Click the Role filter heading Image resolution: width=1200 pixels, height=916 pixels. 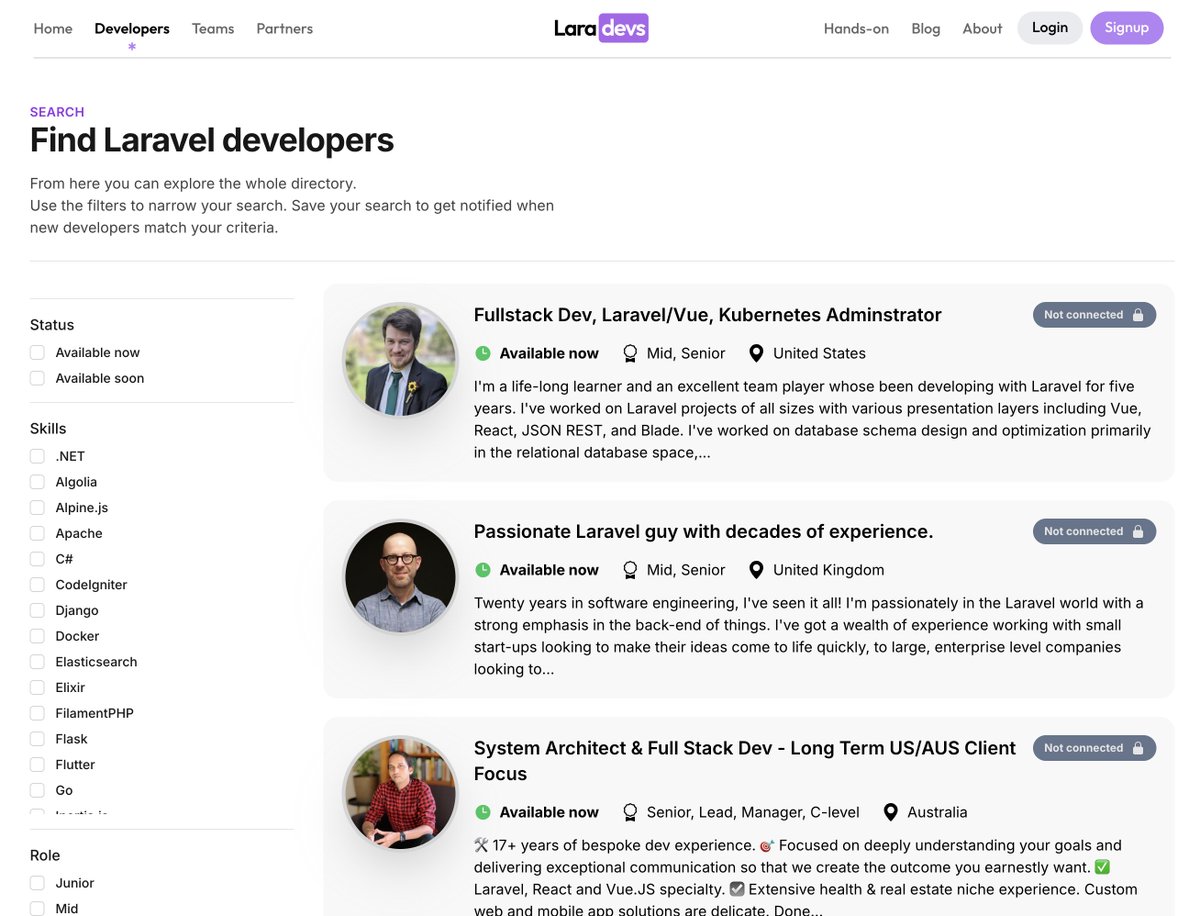45,855
